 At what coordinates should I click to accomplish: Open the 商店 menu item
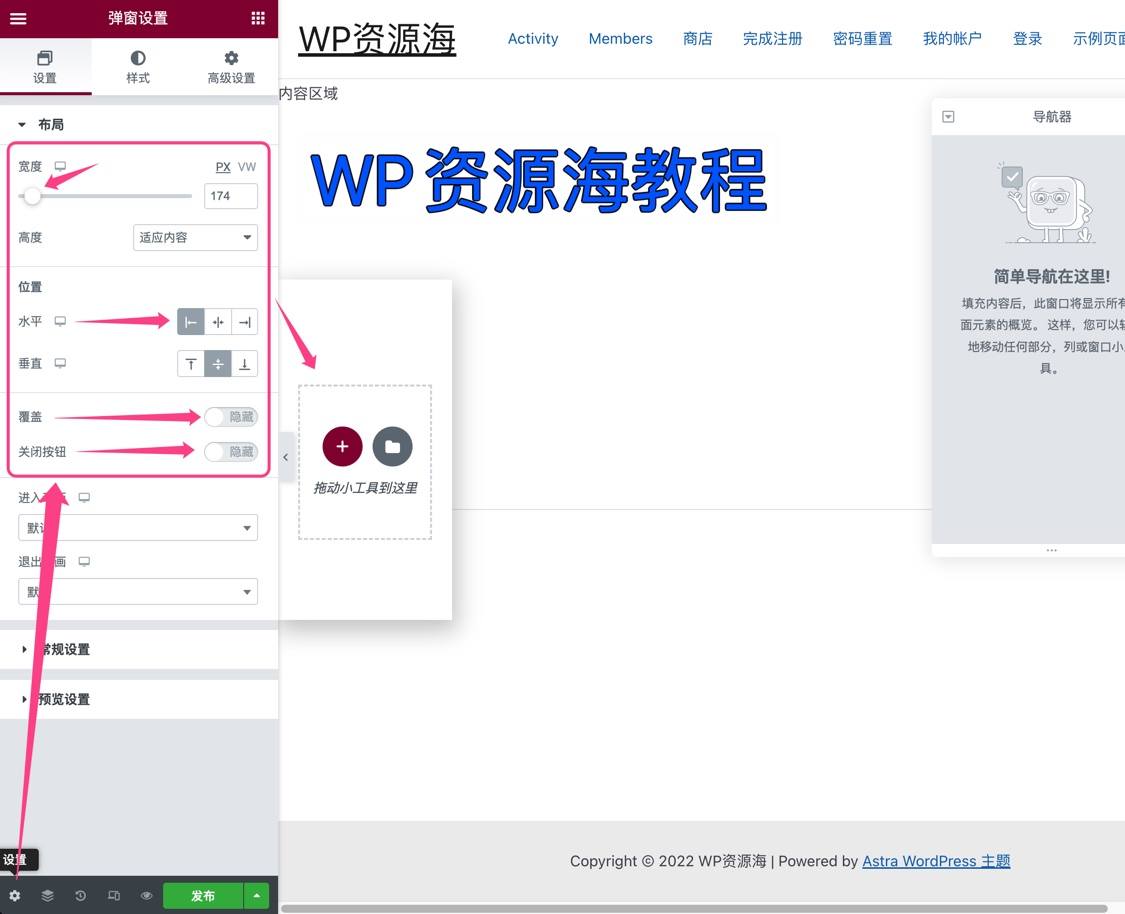(x=697, y=39)
